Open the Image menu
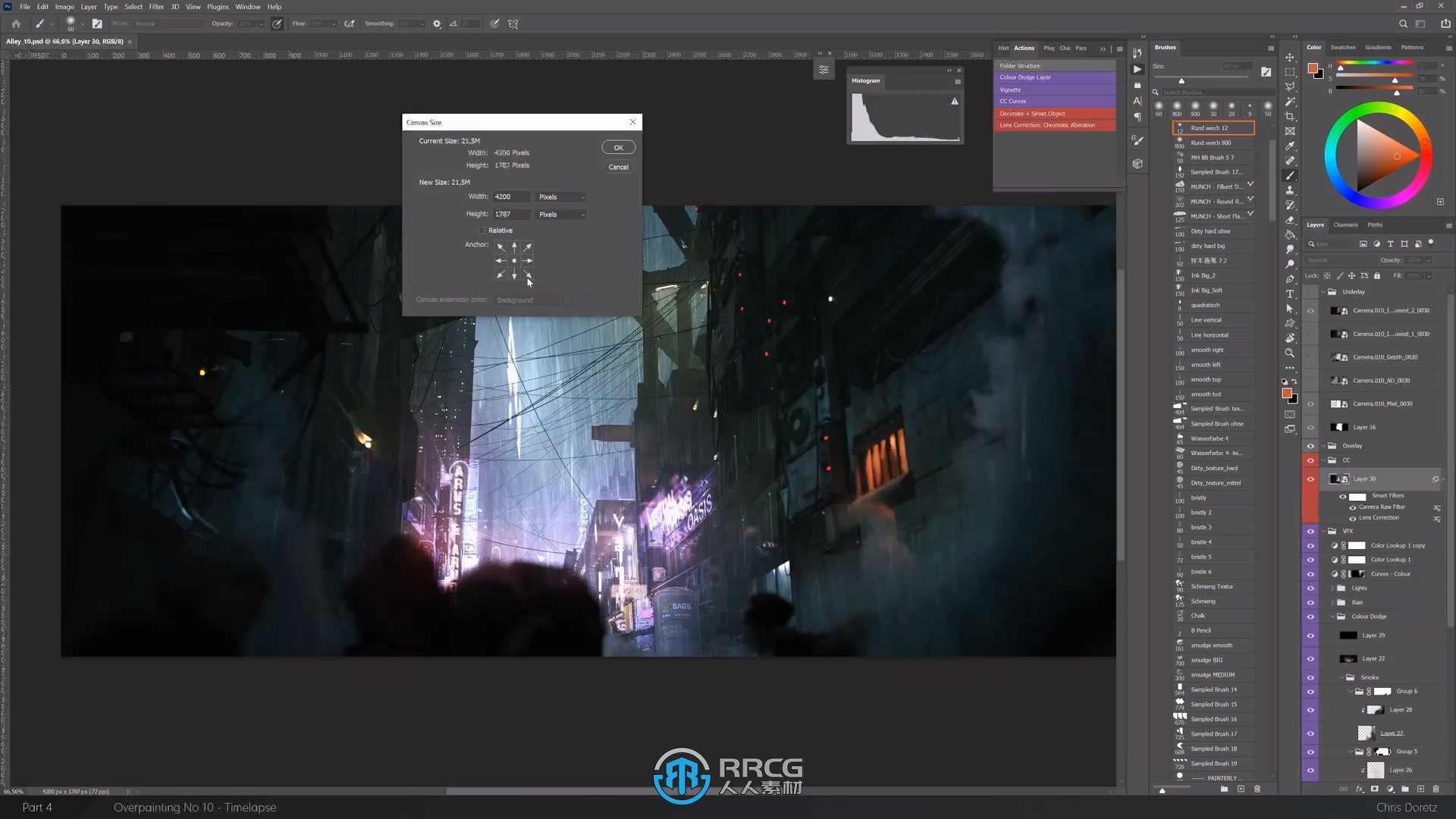The width and height of the screenshot is (1456, 819). click(x=64, y=7)
